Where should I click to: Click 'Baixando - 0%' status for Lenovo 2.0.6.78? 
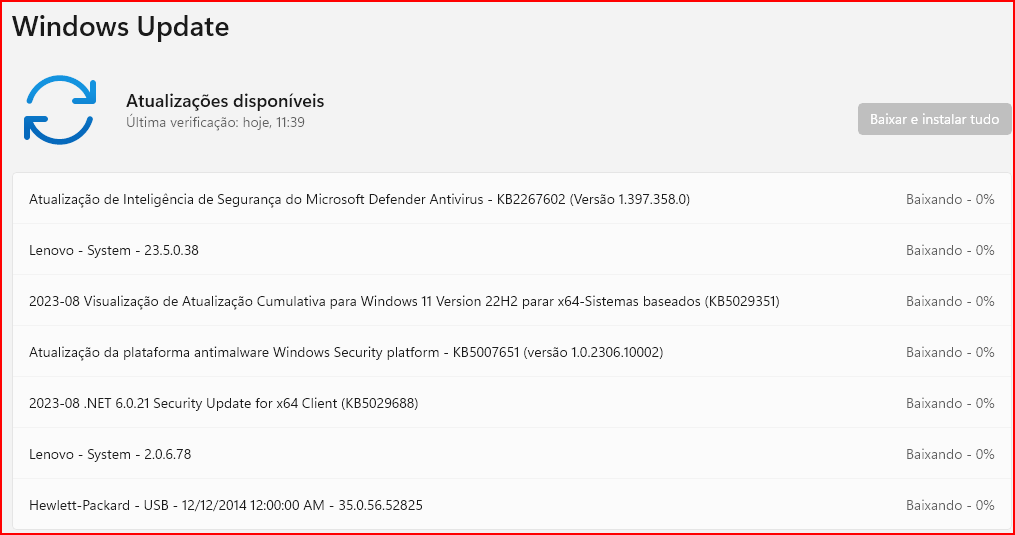[950, 455]
